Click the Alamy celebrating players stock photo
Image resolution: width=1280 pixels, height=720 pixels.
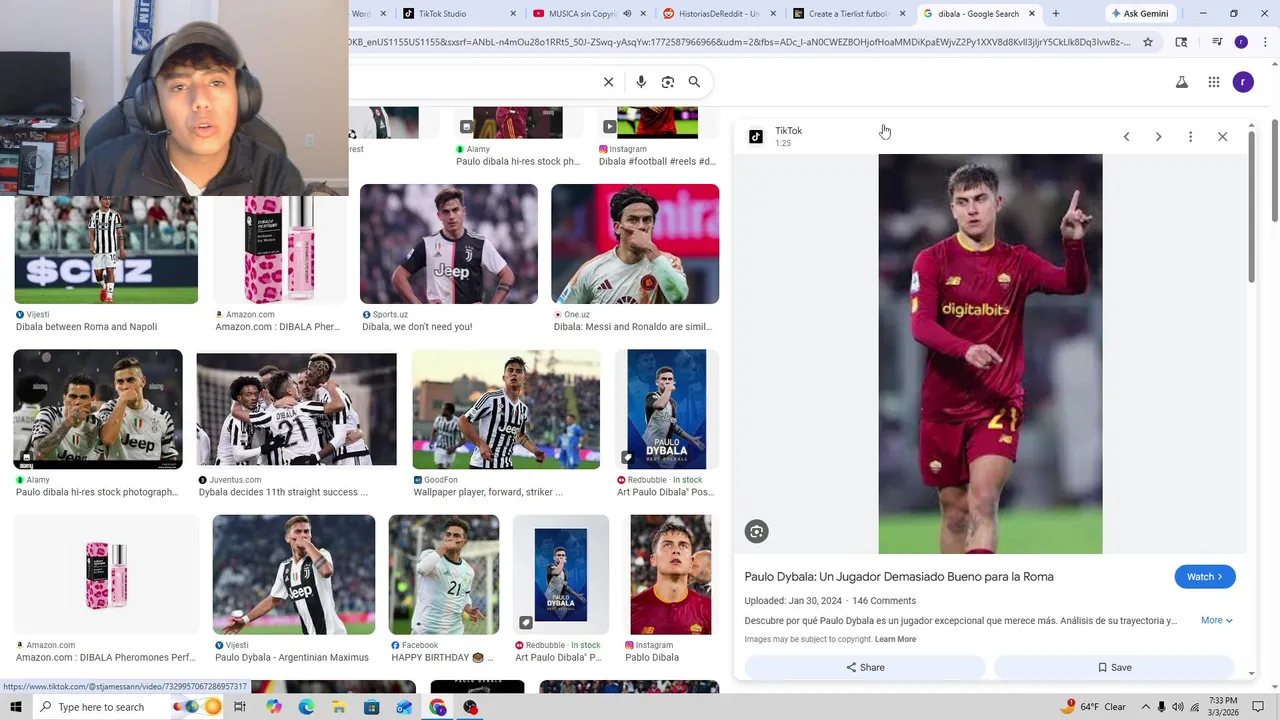pyautogui.click(x=98, y=410)
